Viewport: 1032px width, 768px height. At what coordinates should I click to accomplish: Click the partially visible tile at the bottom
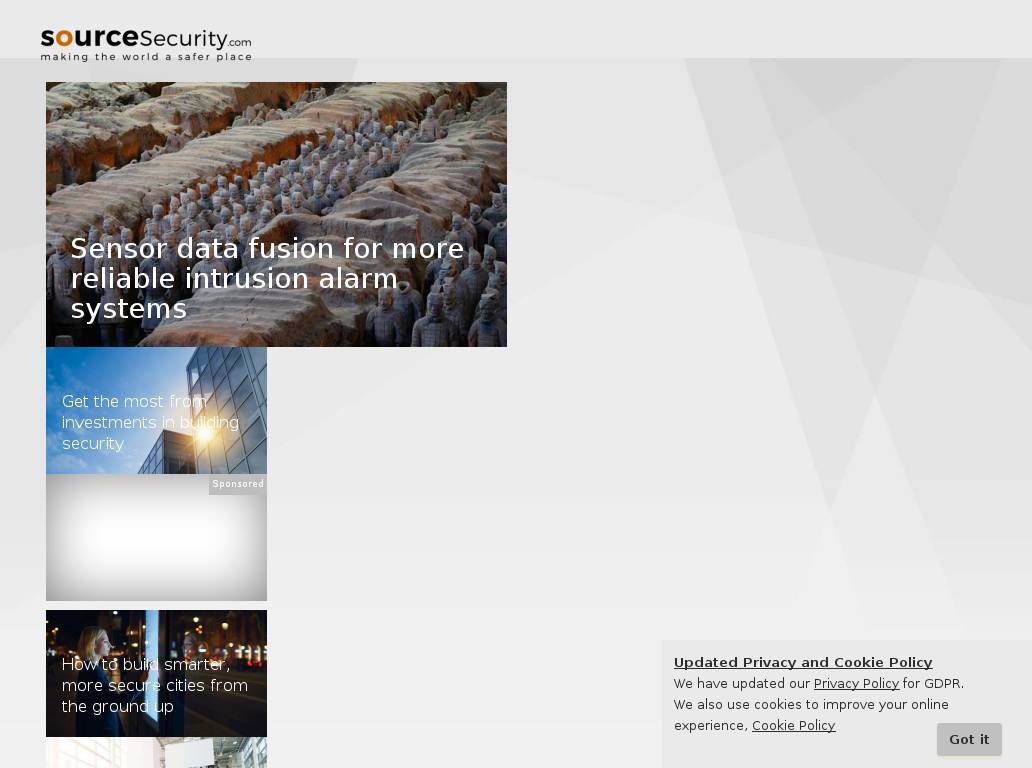pos(156,753)
